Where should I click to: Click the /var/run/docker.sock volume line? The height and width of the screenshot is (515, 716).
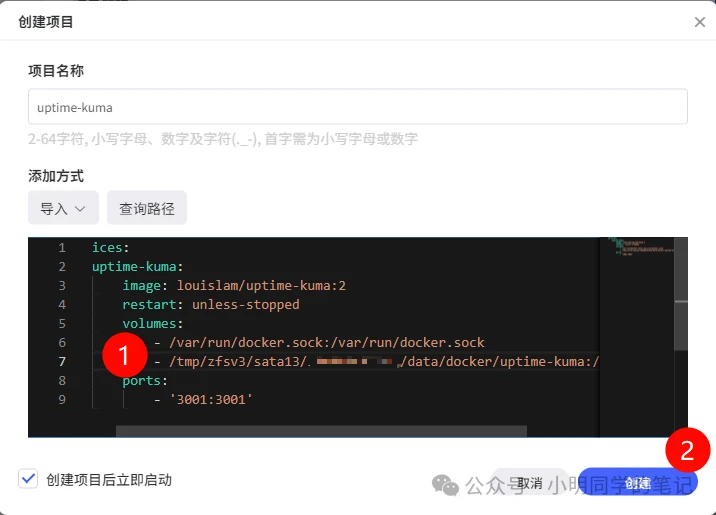click(x=319, y=342)
